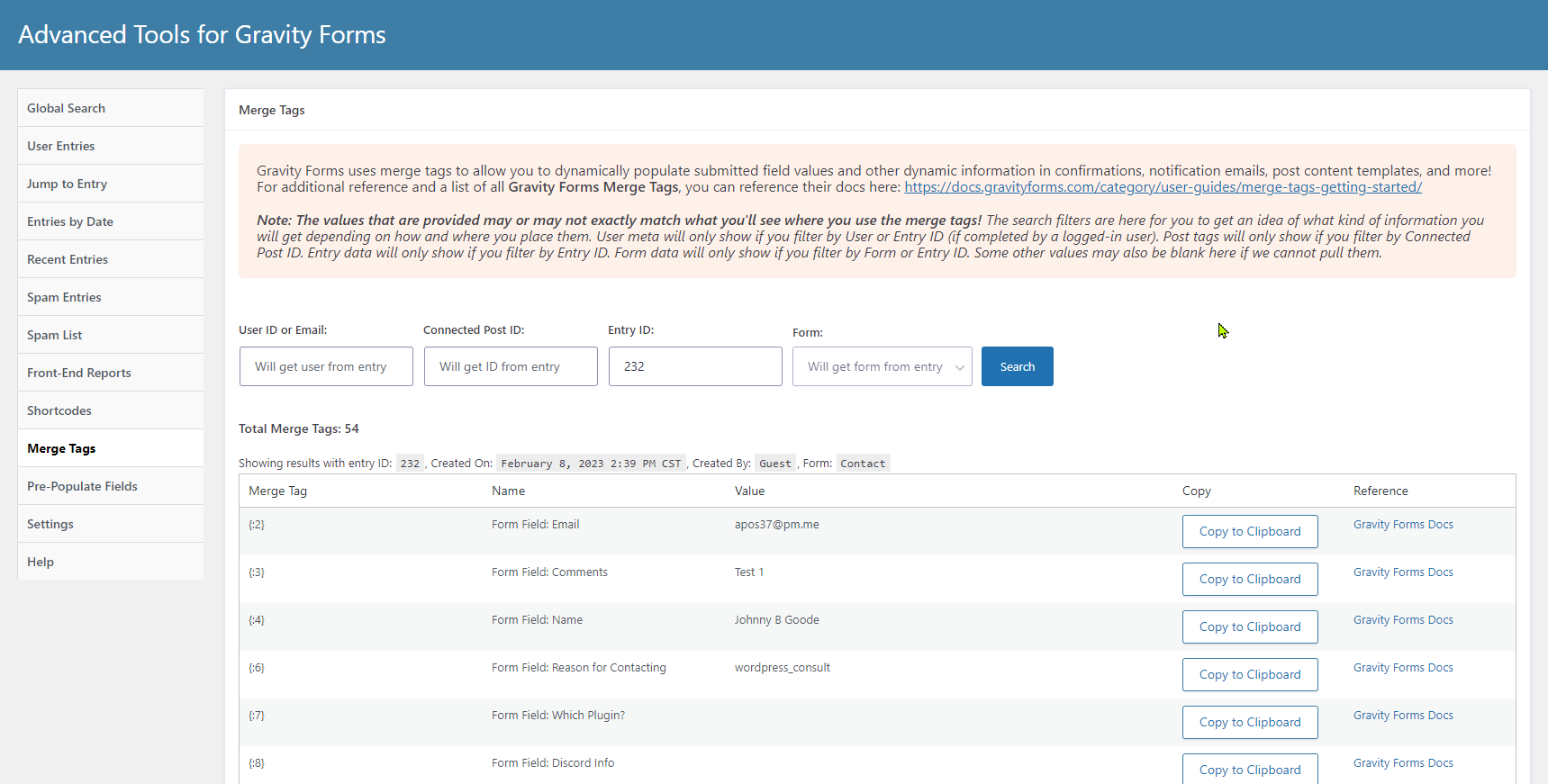Screen dimensions: 1548x784
Task: Go to Jump to Entry page
Action: [110, 184]
